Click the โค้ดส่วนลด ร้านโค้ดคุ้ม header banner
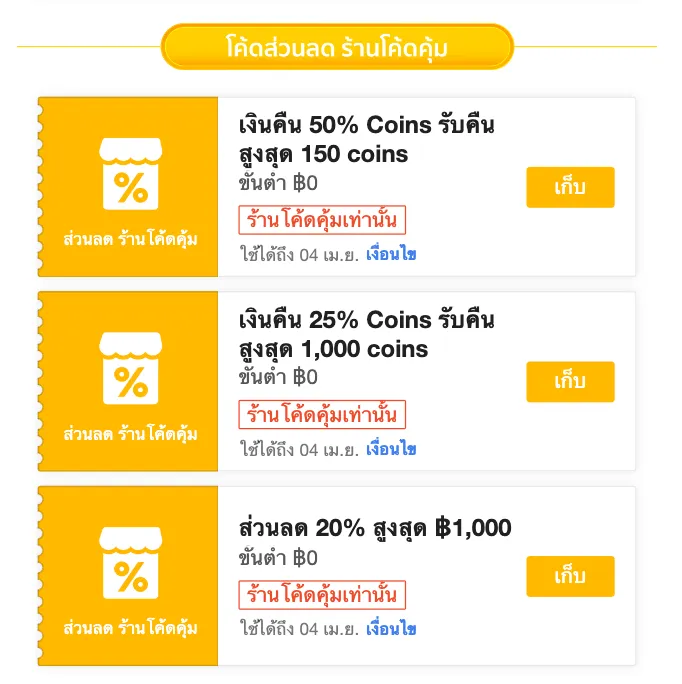 click(337, 47)
